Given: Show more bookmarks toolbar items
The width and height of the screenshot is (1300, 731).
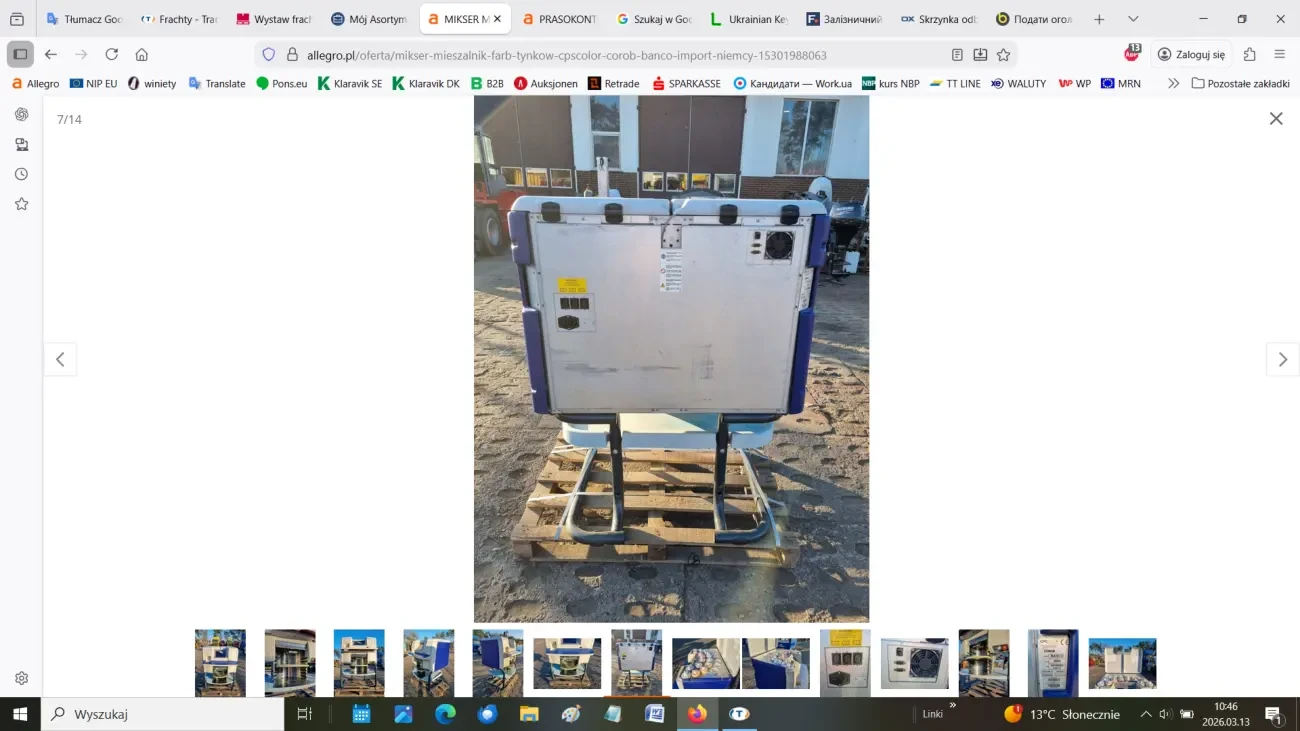Looking at the screenshot, I should tap(1173, 84).
